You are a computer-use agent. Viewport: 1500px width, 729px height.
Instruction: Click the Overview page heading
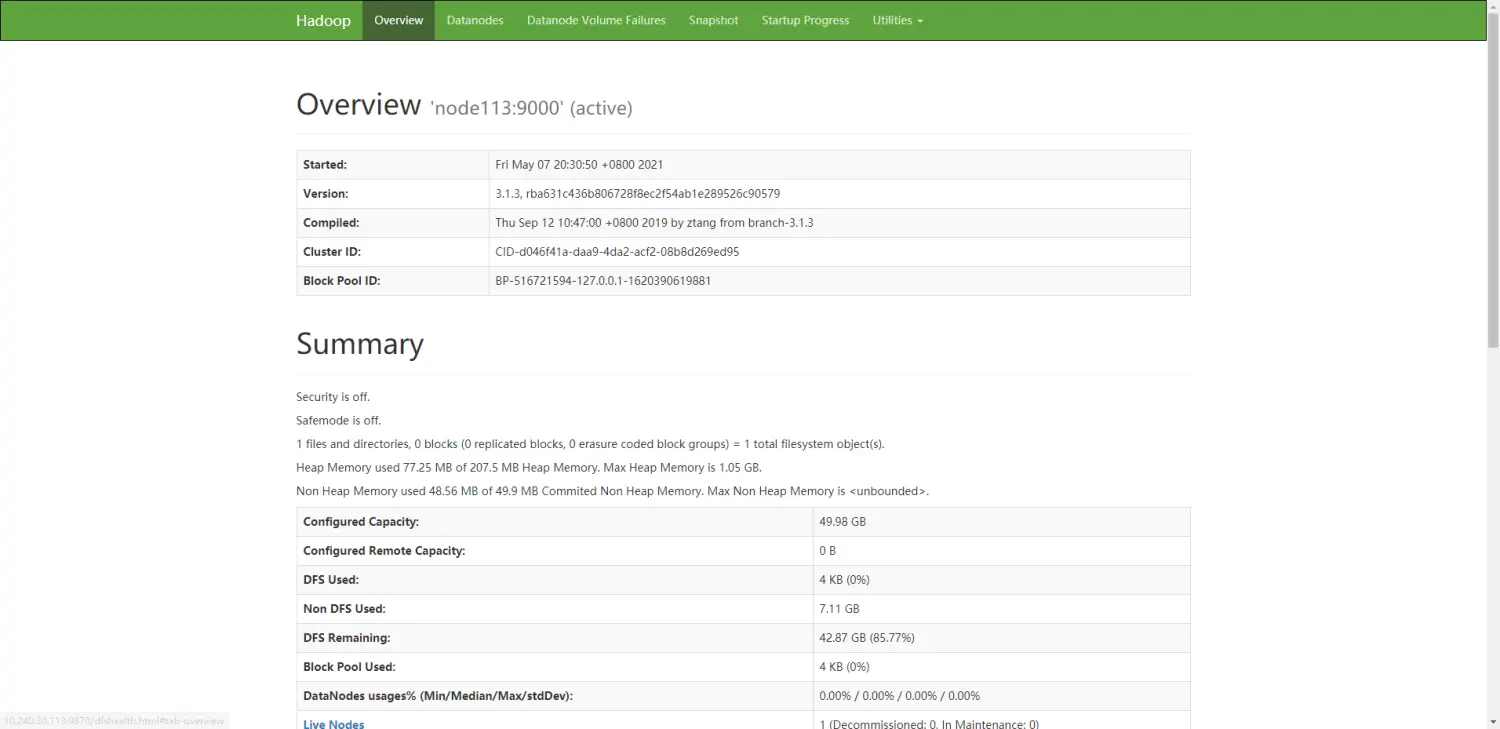[x=359, y=105]
